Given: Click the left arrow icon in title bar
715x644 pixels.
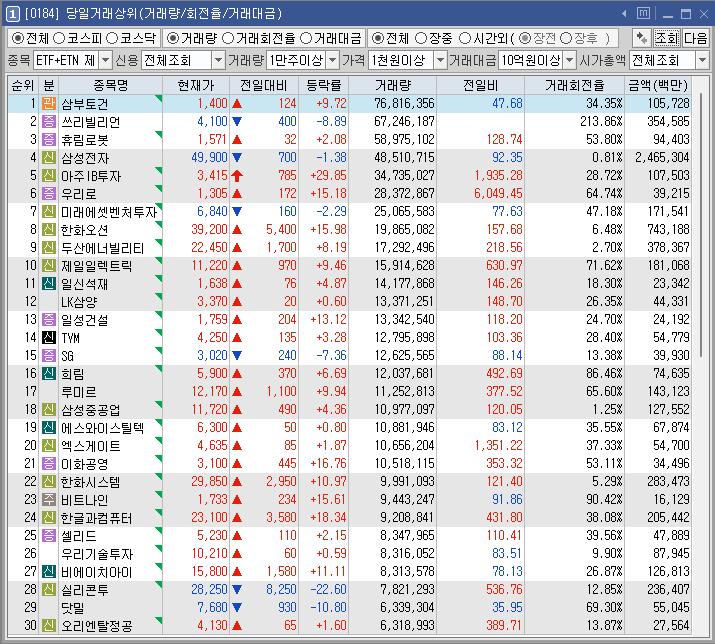Looking at the screenshot, I should pyautogui.click(x=624, y=14).
